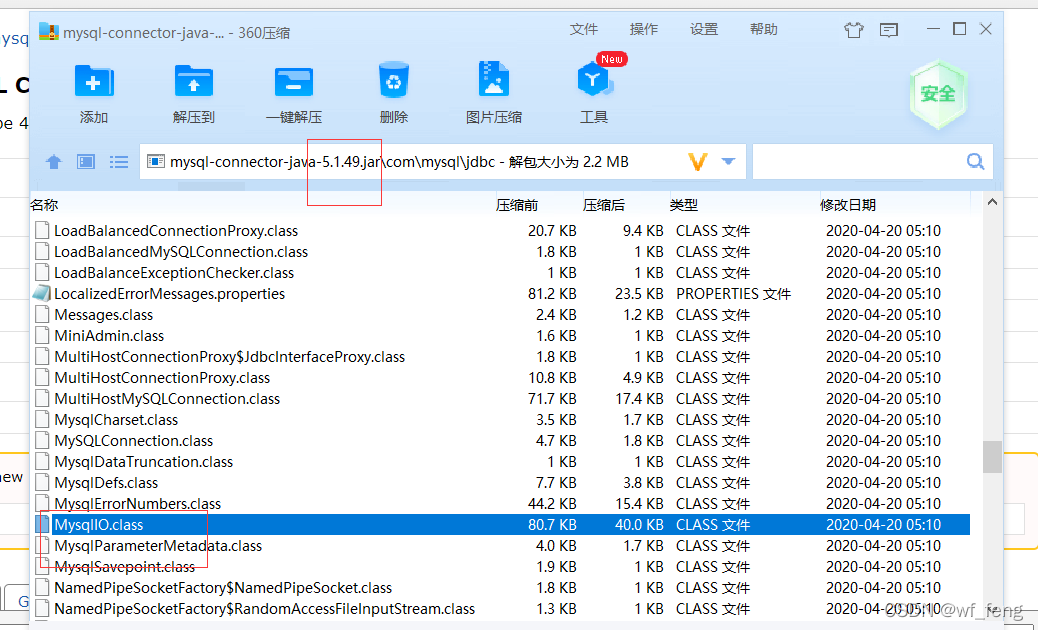Click the up-folder arrow icon

coord(54,161)
